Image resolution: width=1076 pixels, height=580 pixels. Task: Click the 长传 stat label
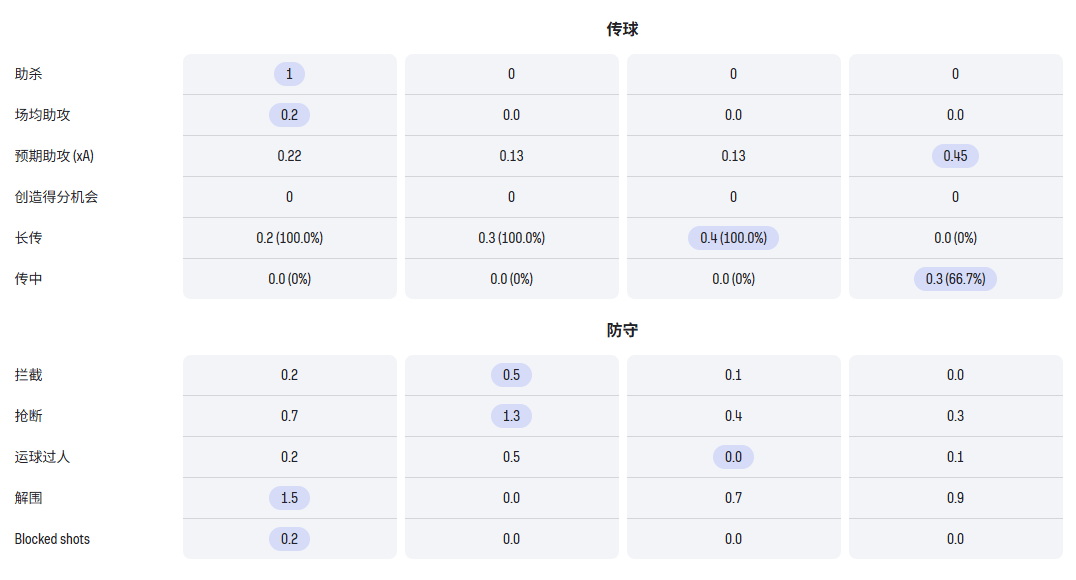tap(29, 238)
